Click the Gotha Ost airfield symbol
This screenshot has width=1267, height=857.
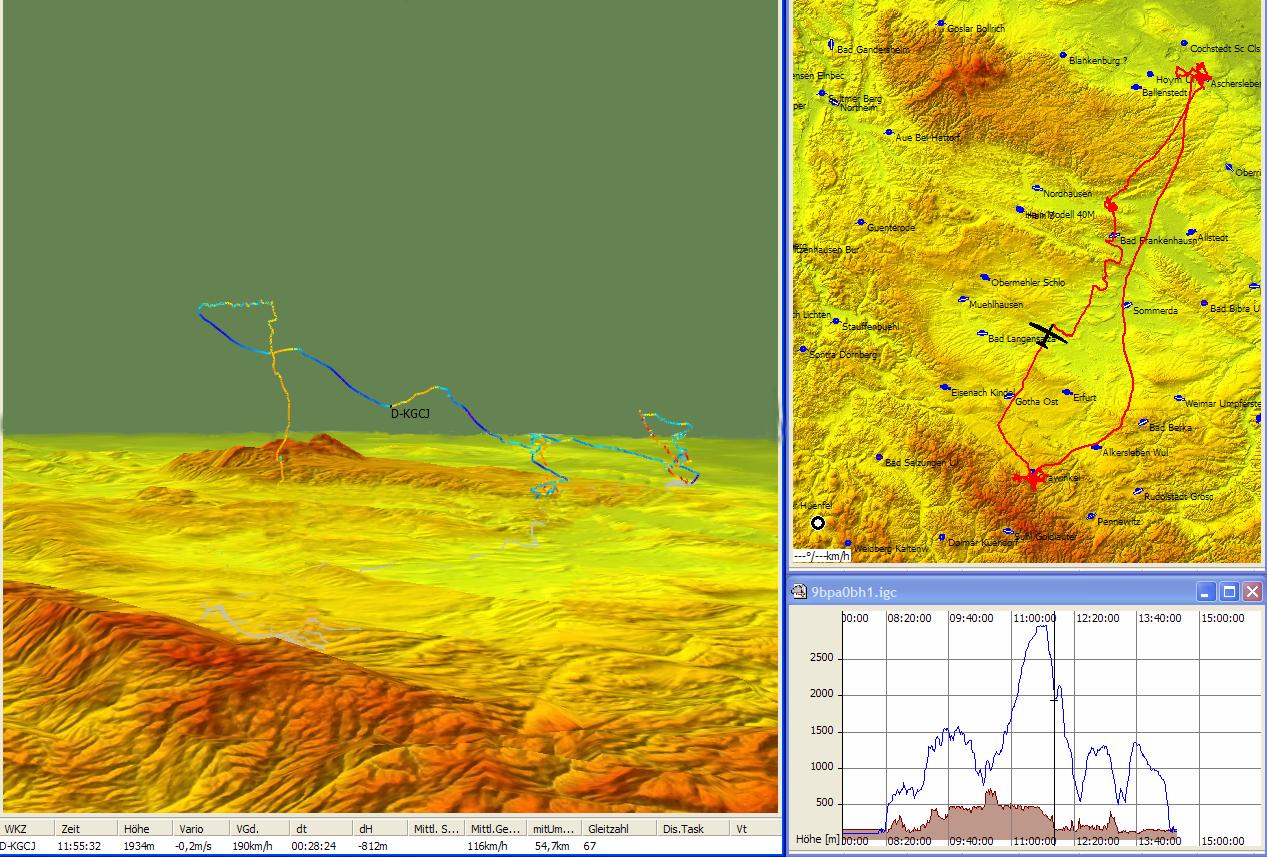click(1009, 396)
